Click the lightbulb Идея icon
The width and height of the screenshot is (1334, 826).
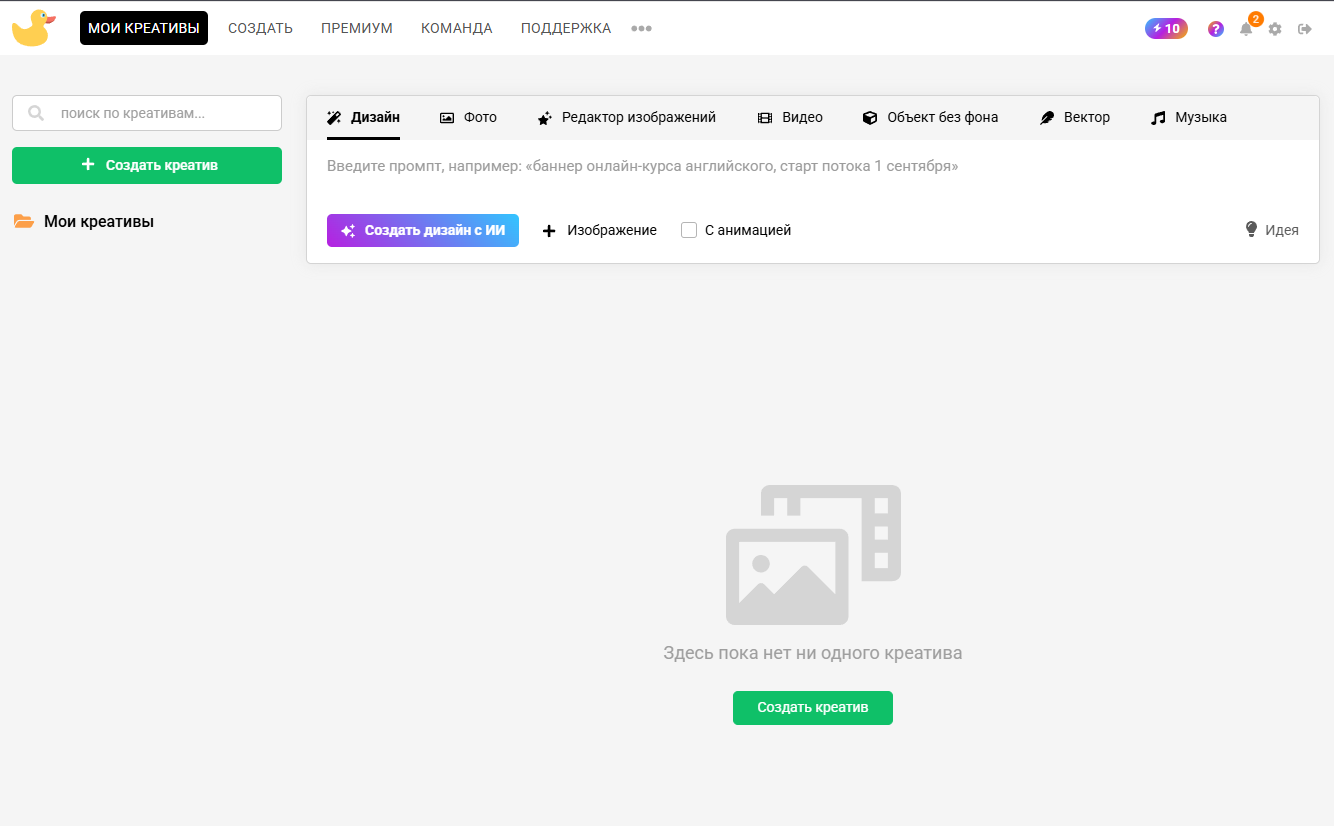coord(1251,229)
